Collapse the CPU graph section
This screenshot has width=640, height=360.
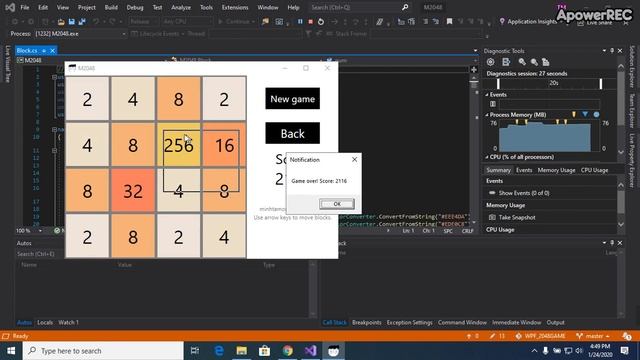[x=487, y=157]
